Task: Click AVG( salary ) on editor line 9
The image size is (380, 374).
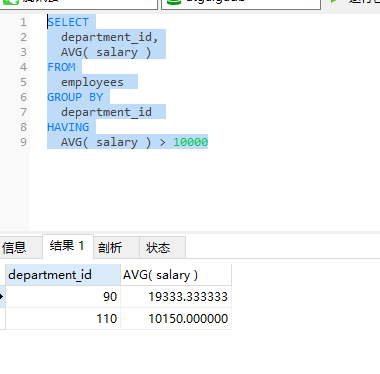Action: tap(106, 142)
